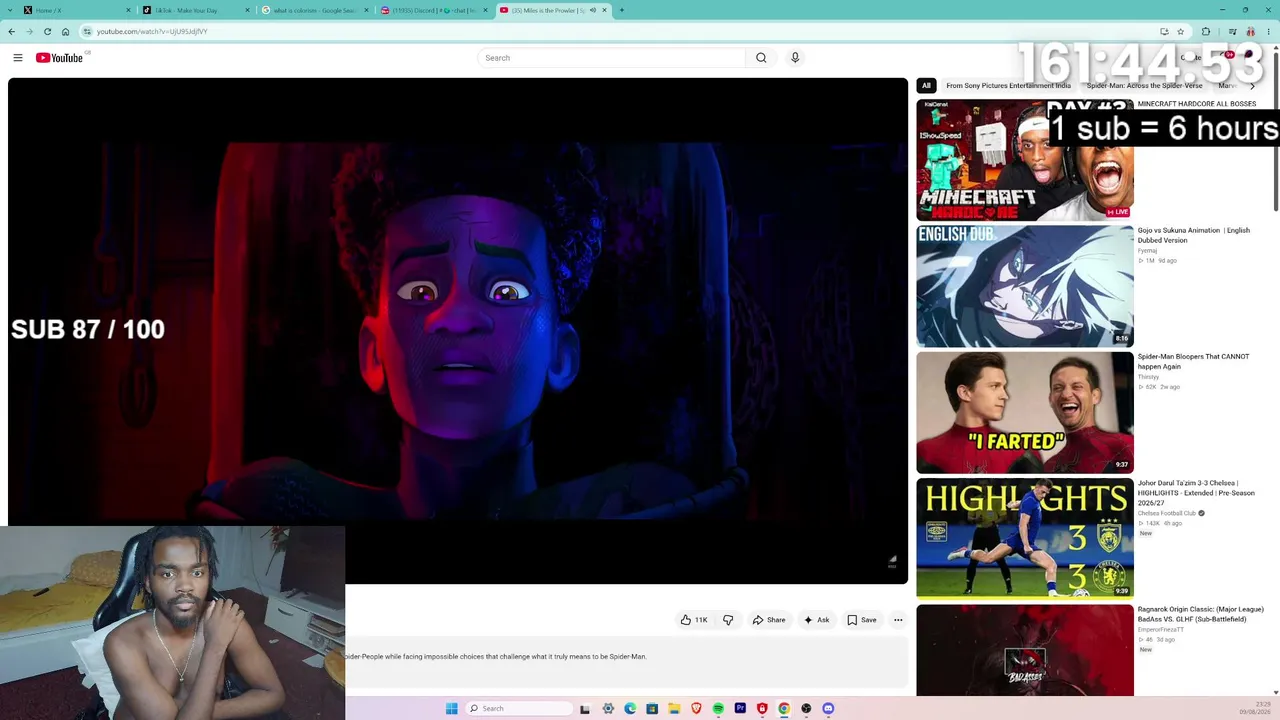Open Premiere Pro from the taskbar
Viewport: 1280px width, 720px height.
point(740,709)
